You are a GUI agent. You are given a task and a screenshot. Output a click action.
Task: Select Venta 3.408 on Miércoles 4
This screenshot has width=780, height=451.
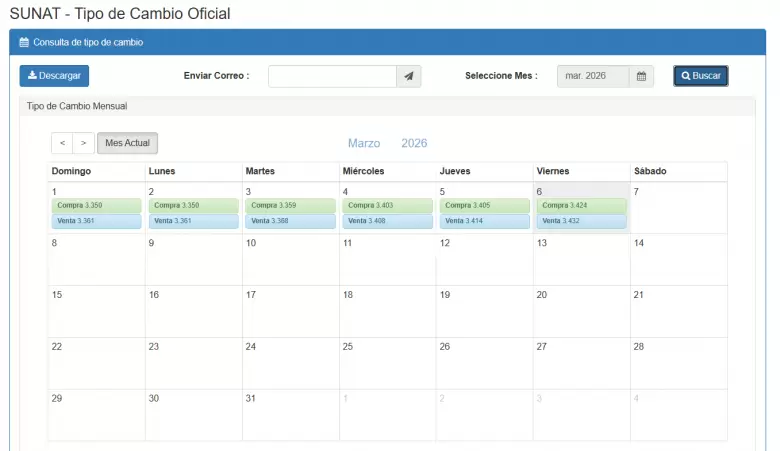point(388,221)
